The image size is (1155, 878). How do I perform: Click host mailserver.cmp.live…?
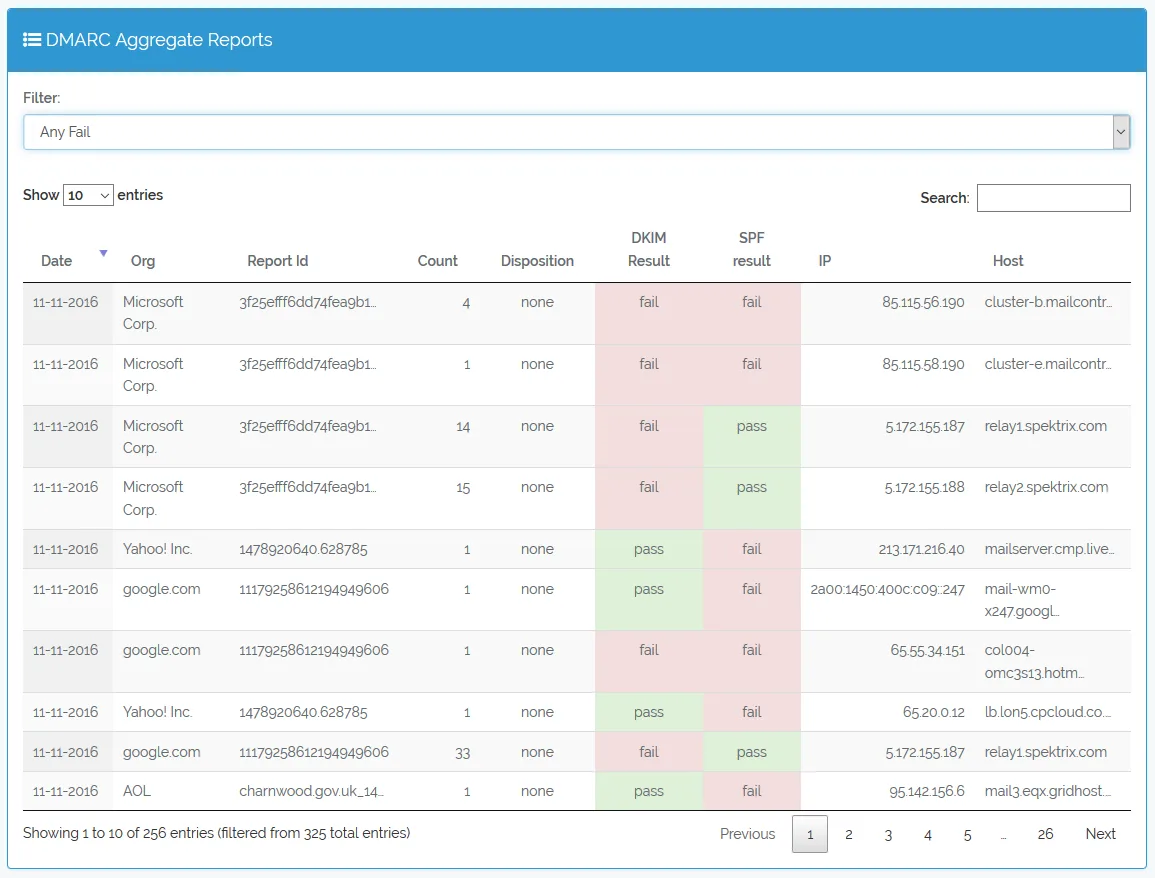tap(1049, 549)
